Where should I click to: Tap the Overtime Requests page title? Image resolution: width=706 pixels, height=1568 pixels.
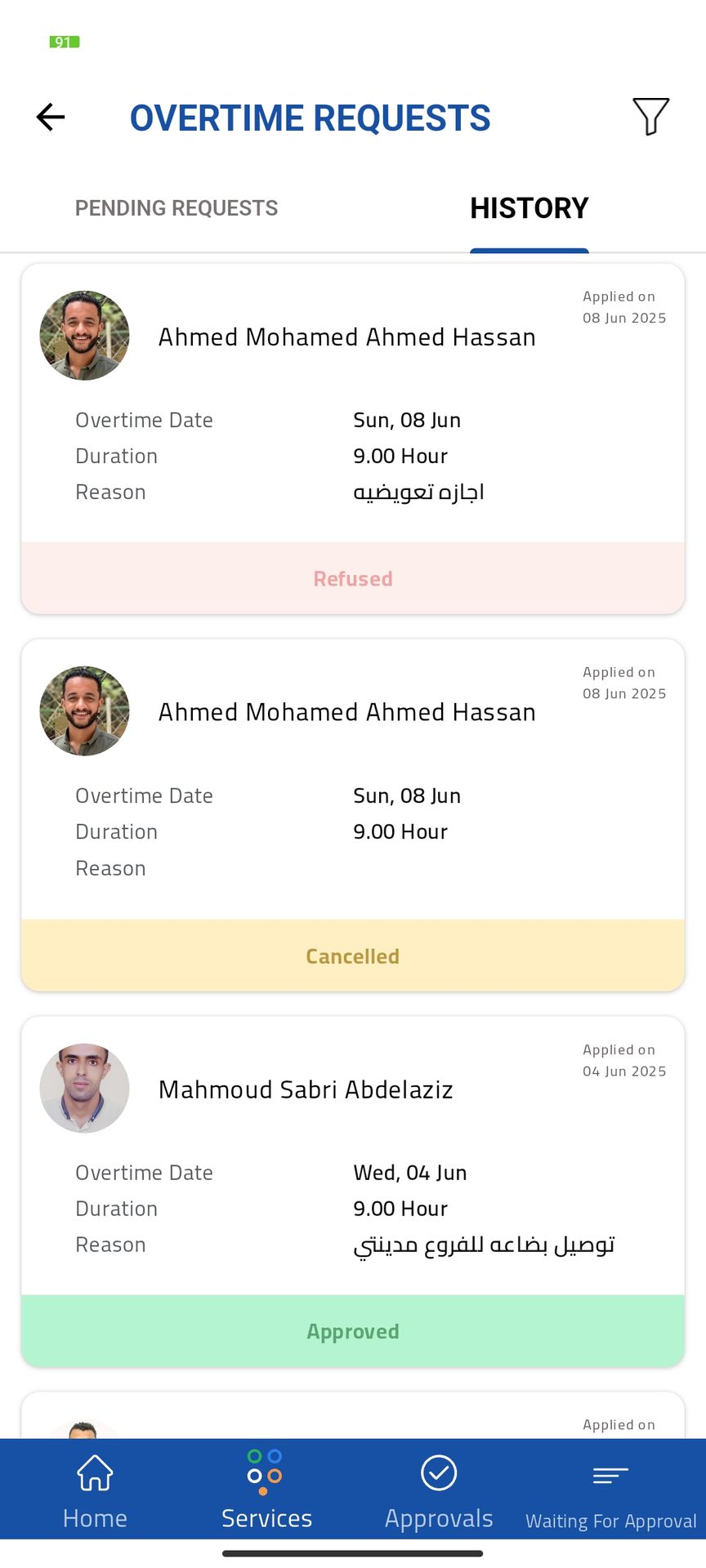tap(311, 118)
